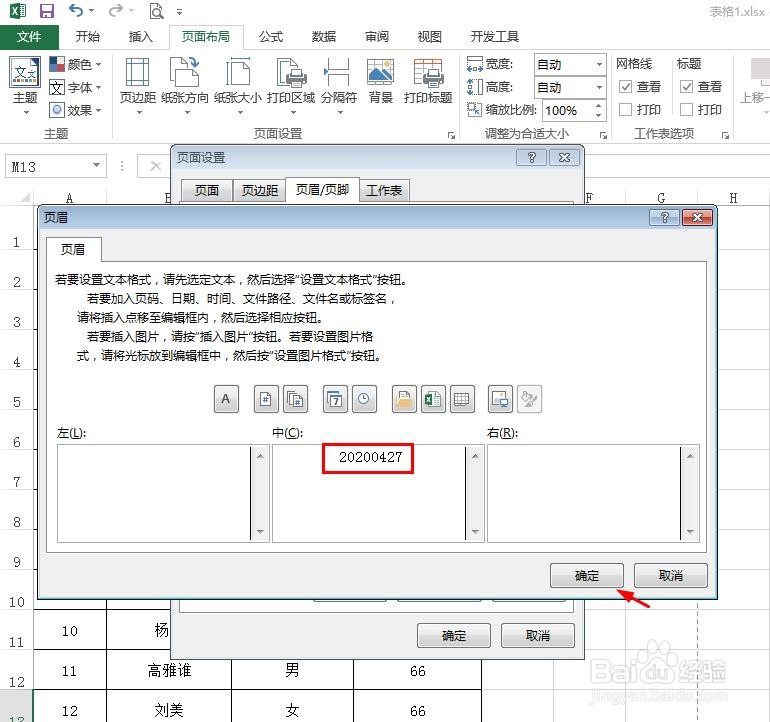Expand the Name Box dropdown arrow

pos(97,166)
